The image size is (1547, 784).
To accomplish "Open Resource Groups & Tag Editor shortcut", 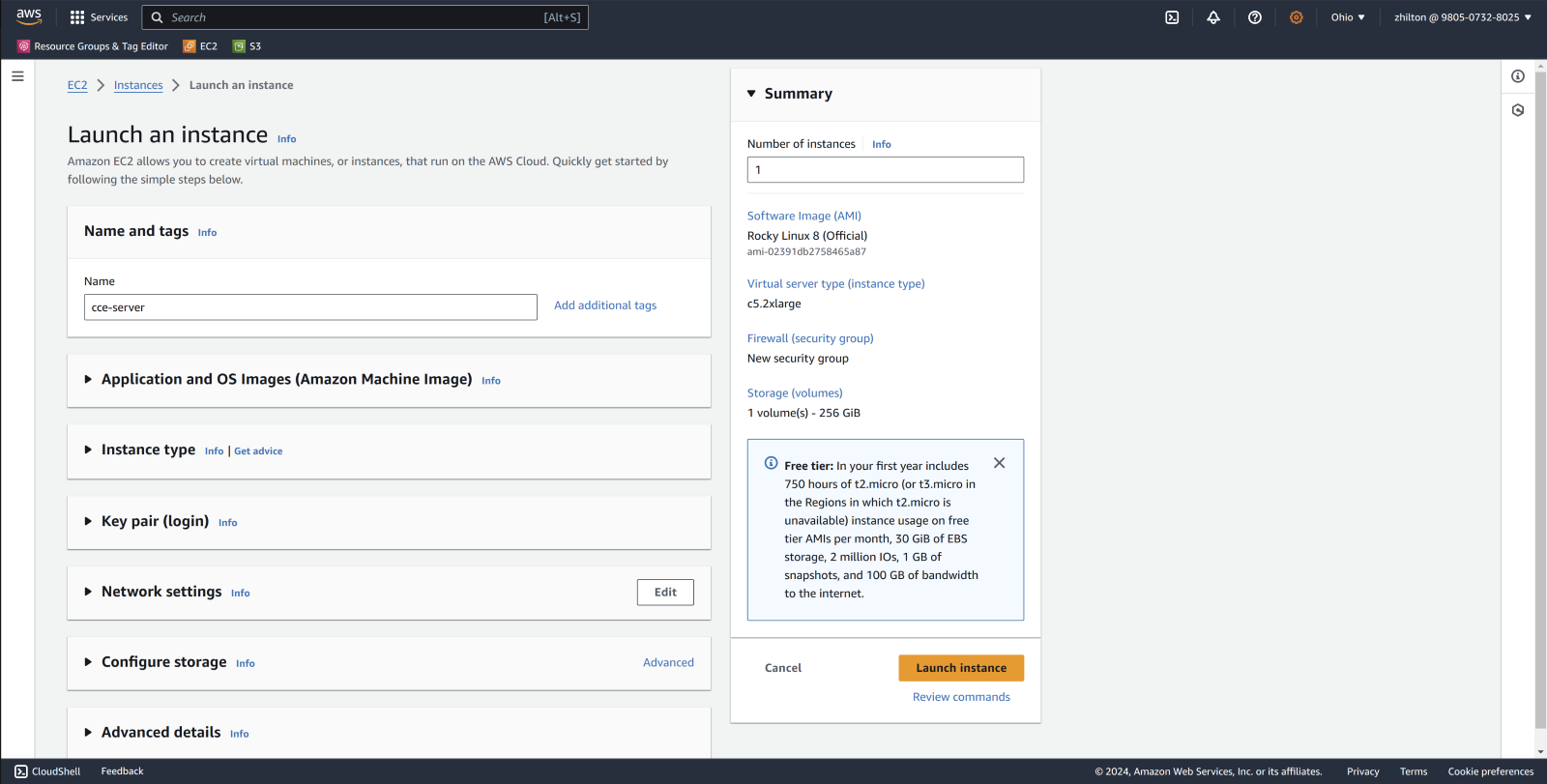I will (93, 46).
